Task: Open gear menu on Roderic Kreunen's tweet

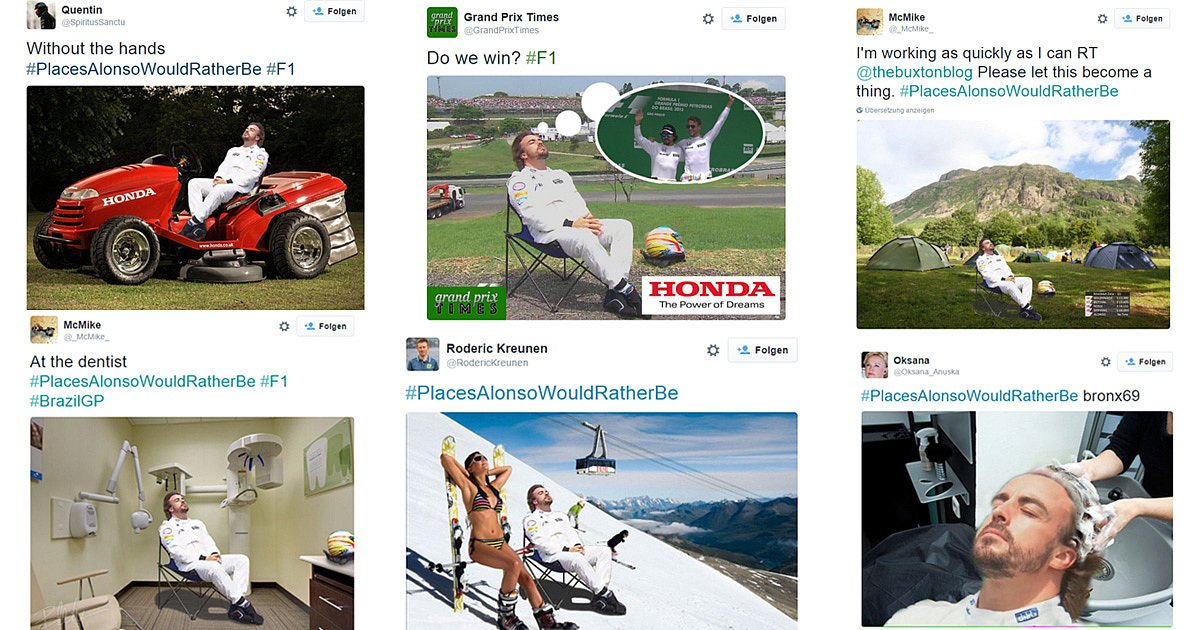Action: pyautogui.click(x=713, y=350)
